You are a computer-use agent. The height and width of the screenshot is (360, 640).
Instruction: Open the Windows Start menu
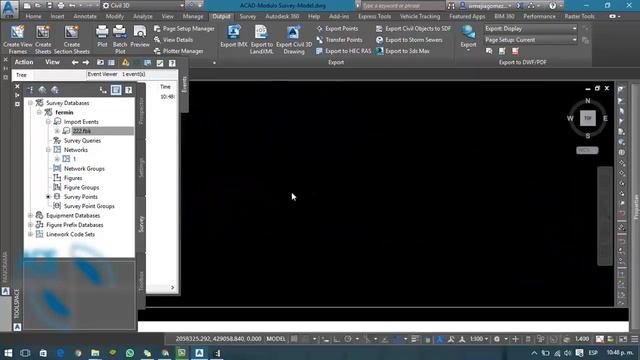coord(8,353)
